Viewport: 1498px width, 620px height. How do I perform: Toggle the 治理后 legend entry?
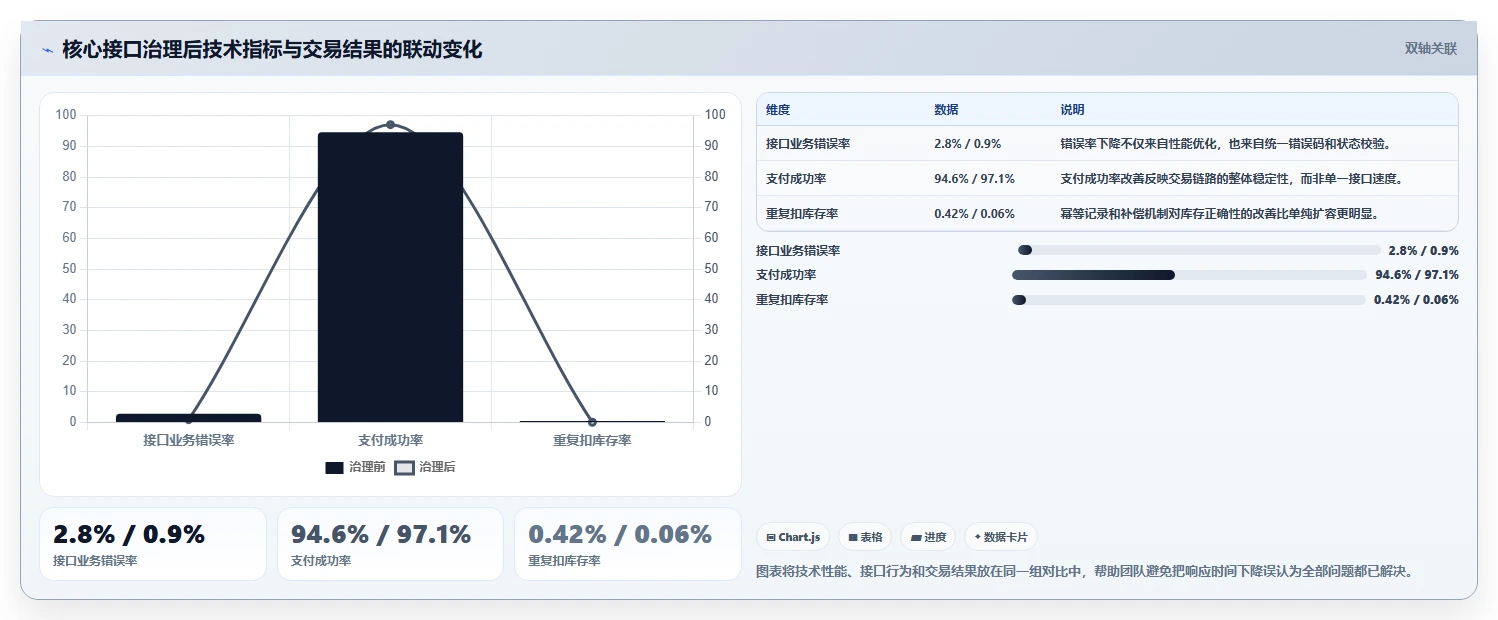pos(425,467)
